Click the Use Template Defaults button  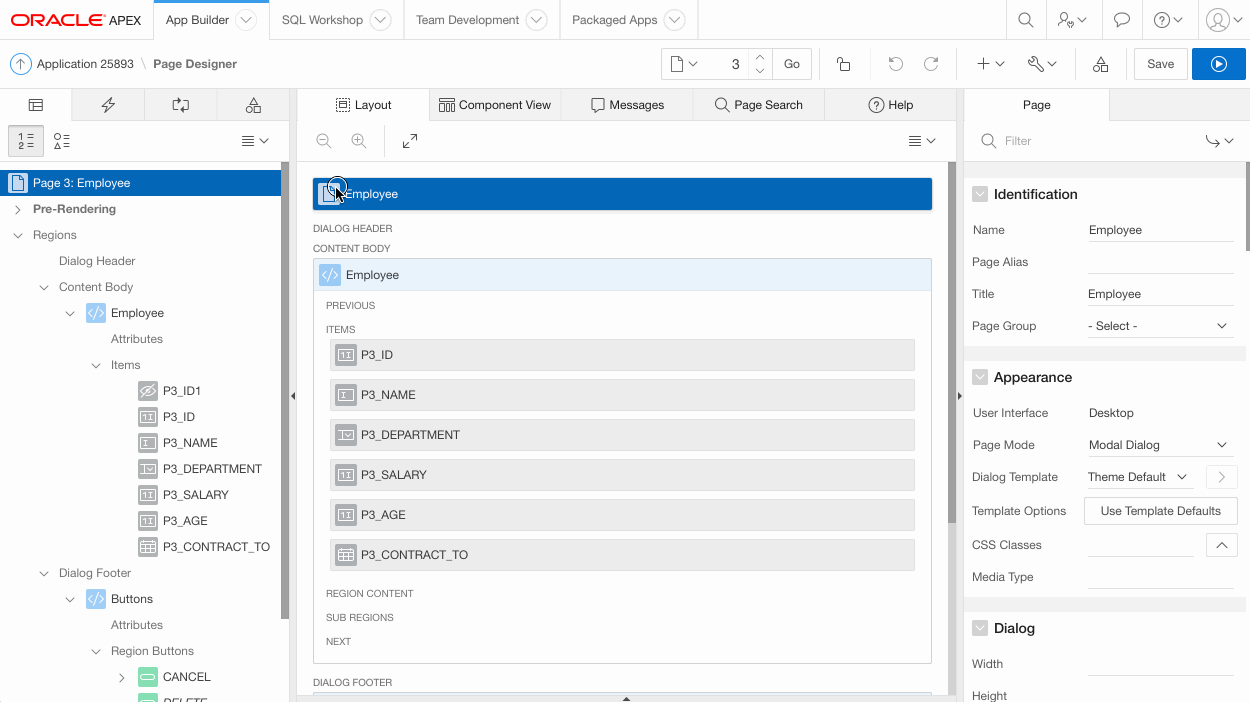point(1160,511)
